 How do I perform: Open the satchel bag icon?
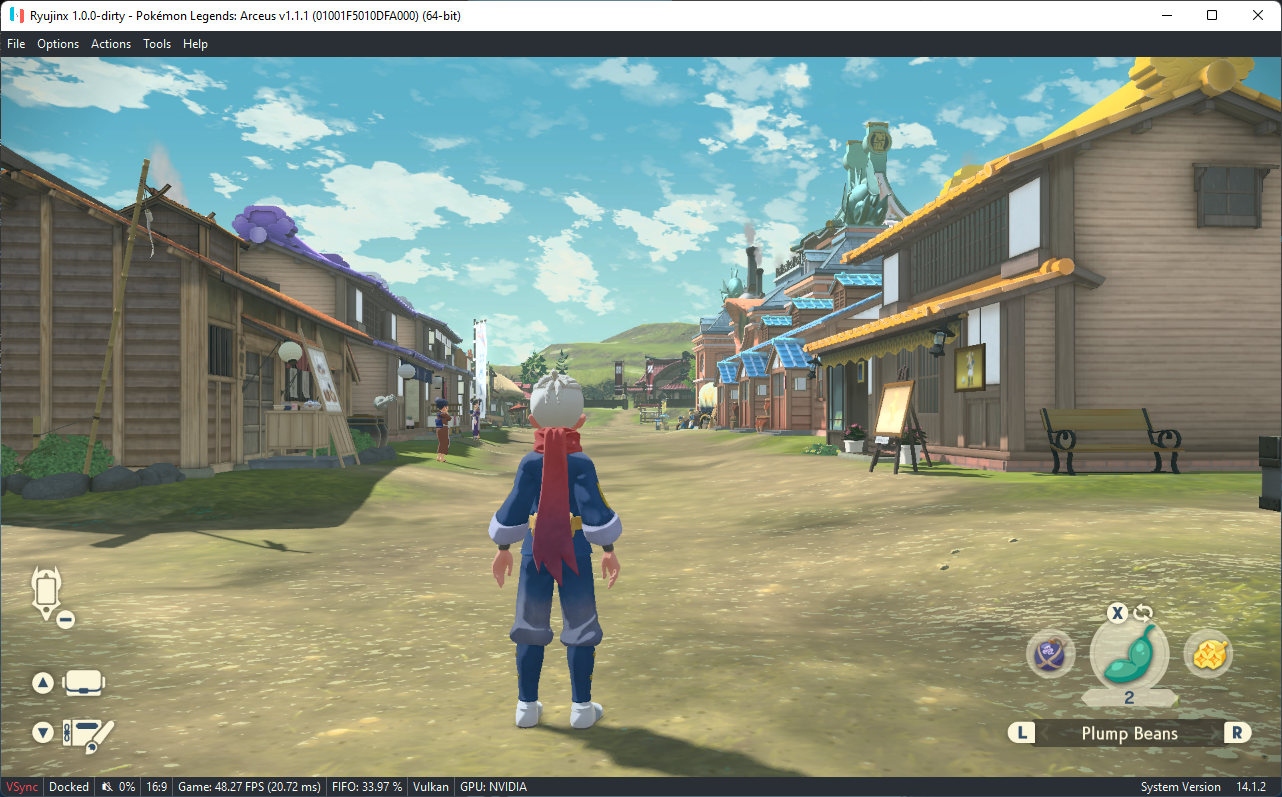(x=84, y=683)
